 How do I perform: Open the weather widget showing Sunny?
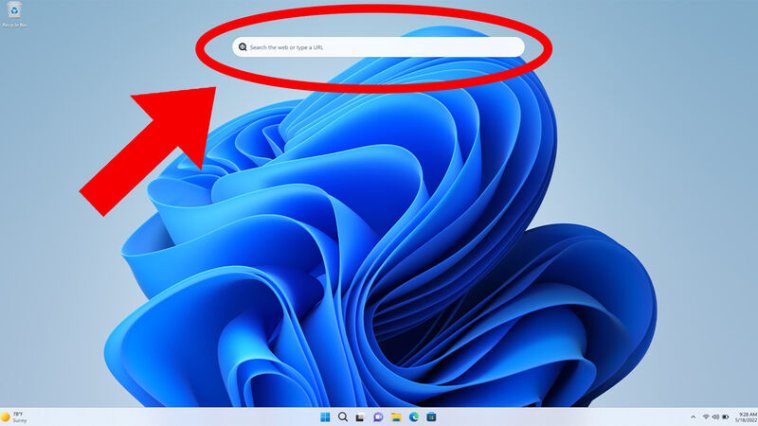pyautogui.click(x=14, y=417)
